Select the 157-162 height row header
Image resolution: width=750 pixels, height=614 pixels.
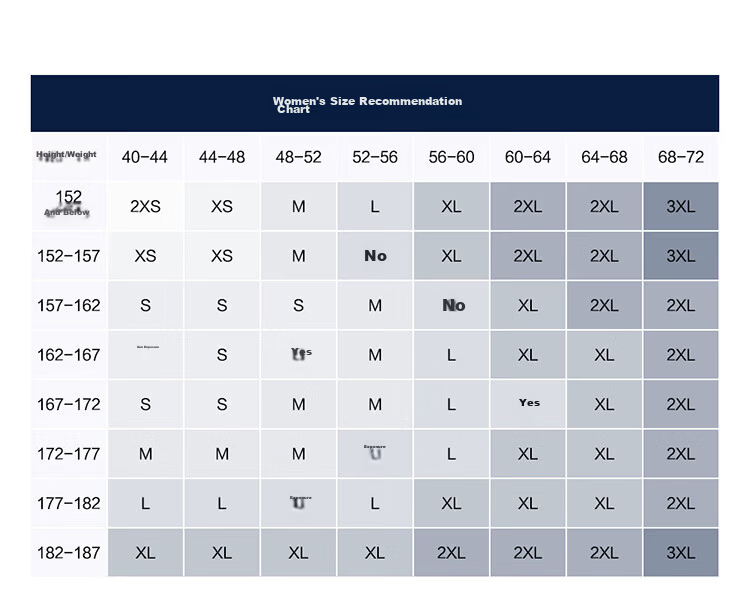(69, 305)
